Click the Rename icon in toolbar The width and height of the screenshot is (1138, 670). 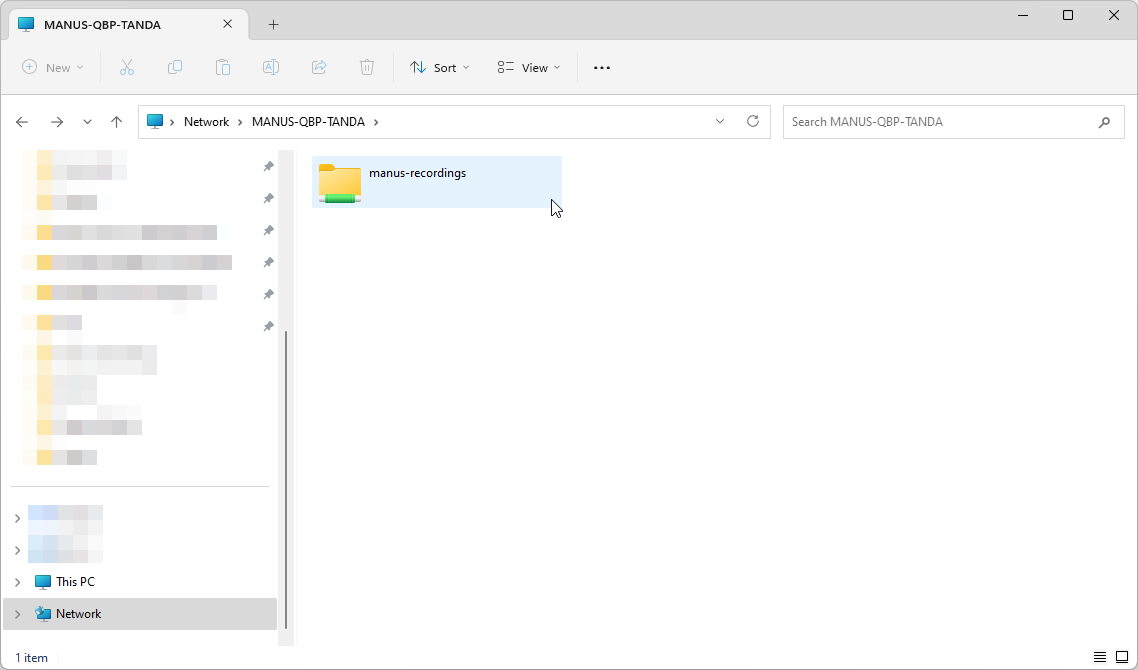click(x=271, y=68)
